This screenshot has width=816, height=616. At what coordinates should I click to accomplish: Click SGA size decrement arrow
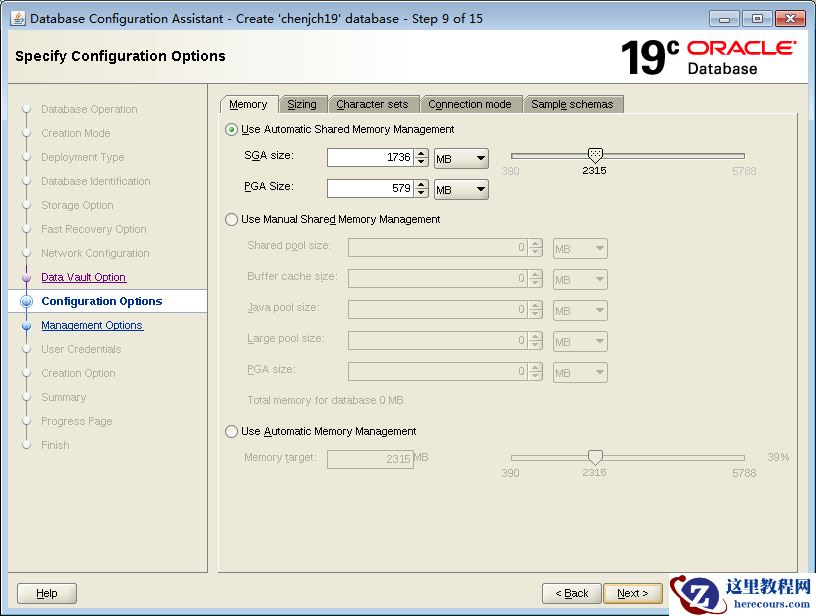pyautogui.click(x=421, y=162)
